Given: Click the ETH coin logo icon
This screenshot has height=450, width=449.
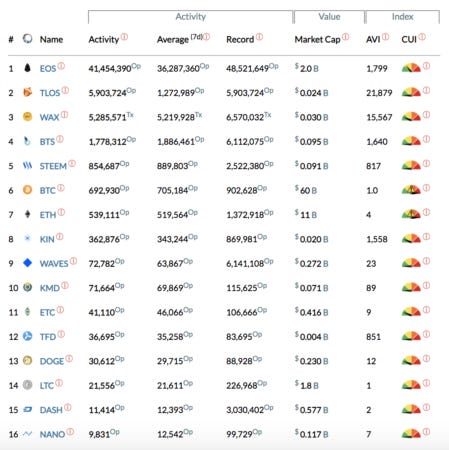Looking at the screenshot, I should coord(27,214).
